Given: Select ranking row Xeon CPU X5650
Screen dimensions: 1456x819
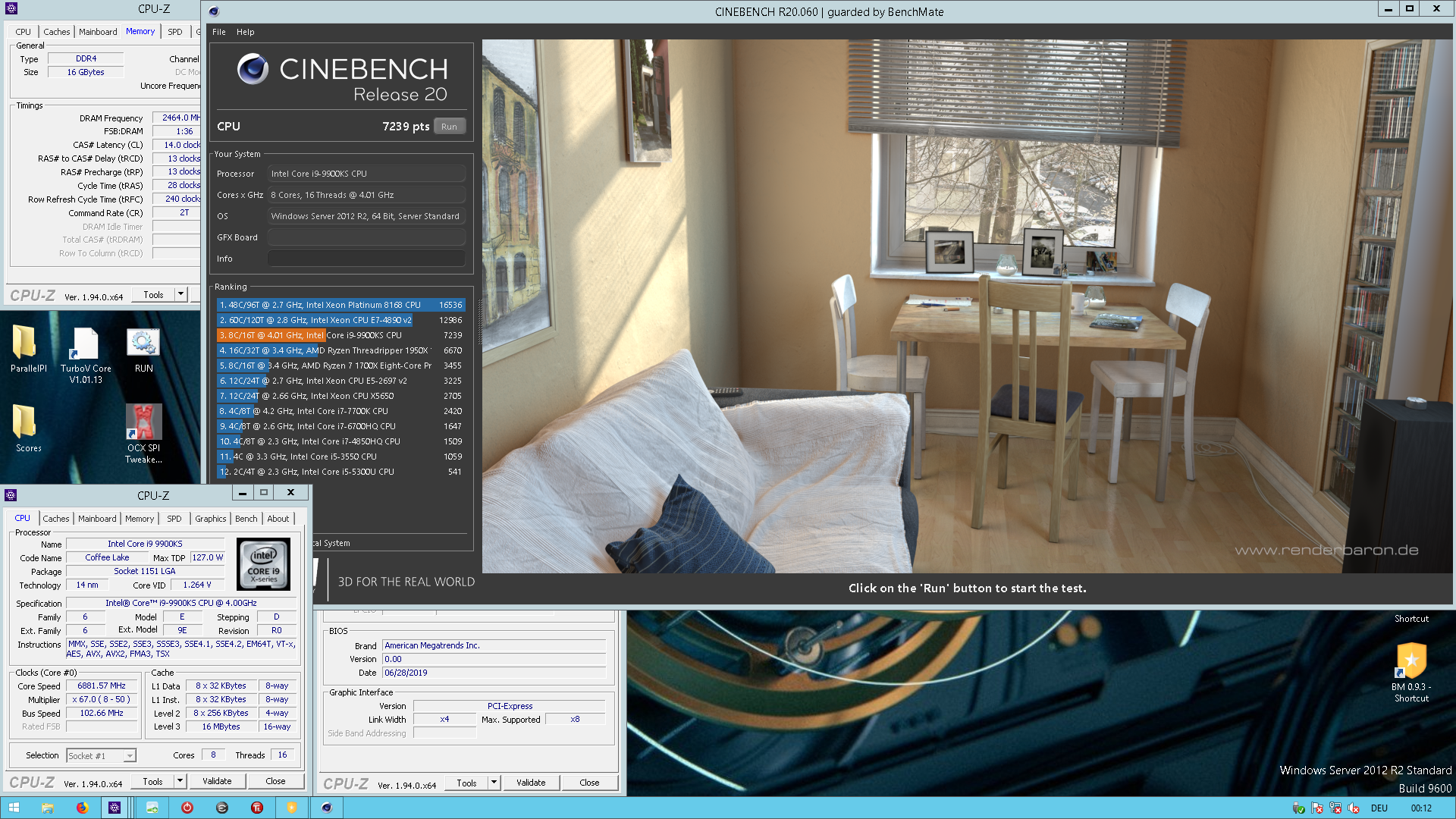Looking at the screenshot, I should pyautogui.click(x=340, y=396).
